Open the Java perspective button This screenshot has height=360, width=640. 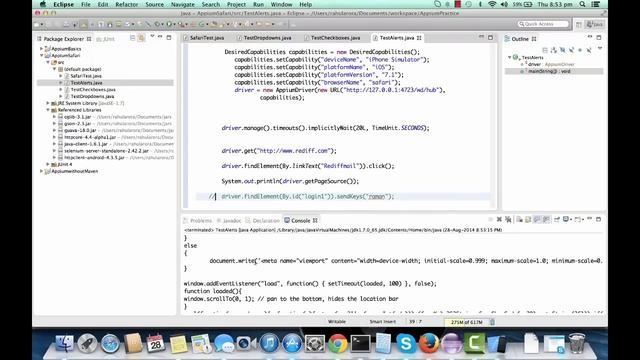click(x=595, y=24)
